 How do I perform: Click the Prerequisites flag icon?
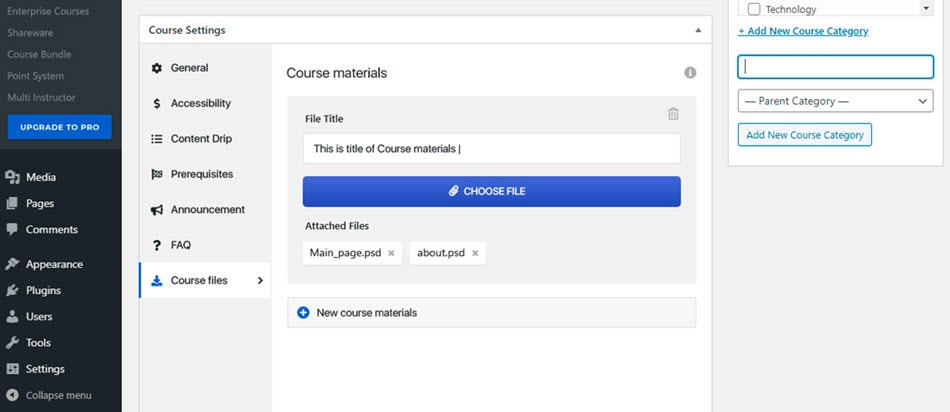(x=157, y=174)
